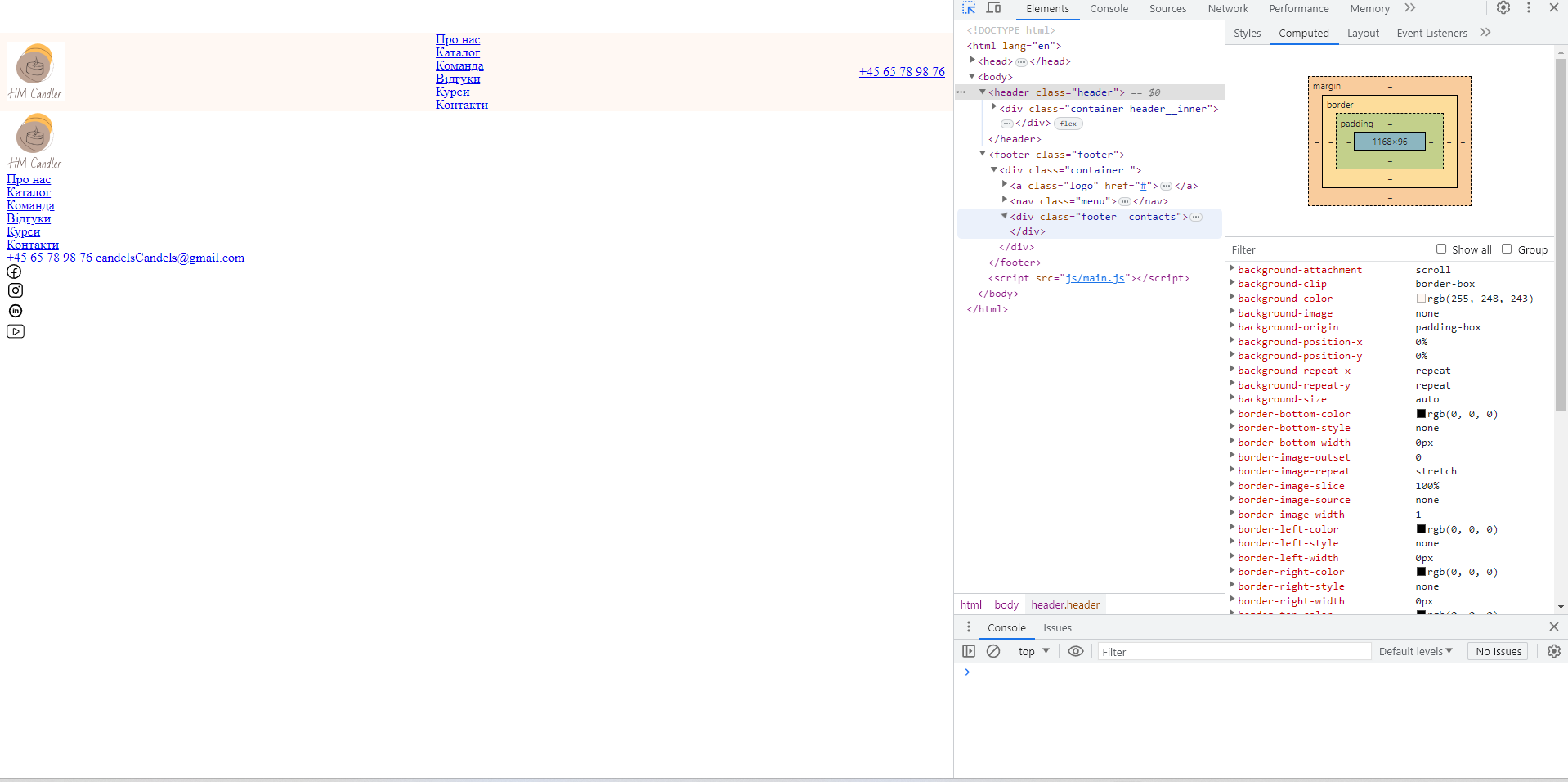Open the js/main.js script link
Image resolution: width=1568 pixels, height=782 pixels.
click(x=1095, y=278)
